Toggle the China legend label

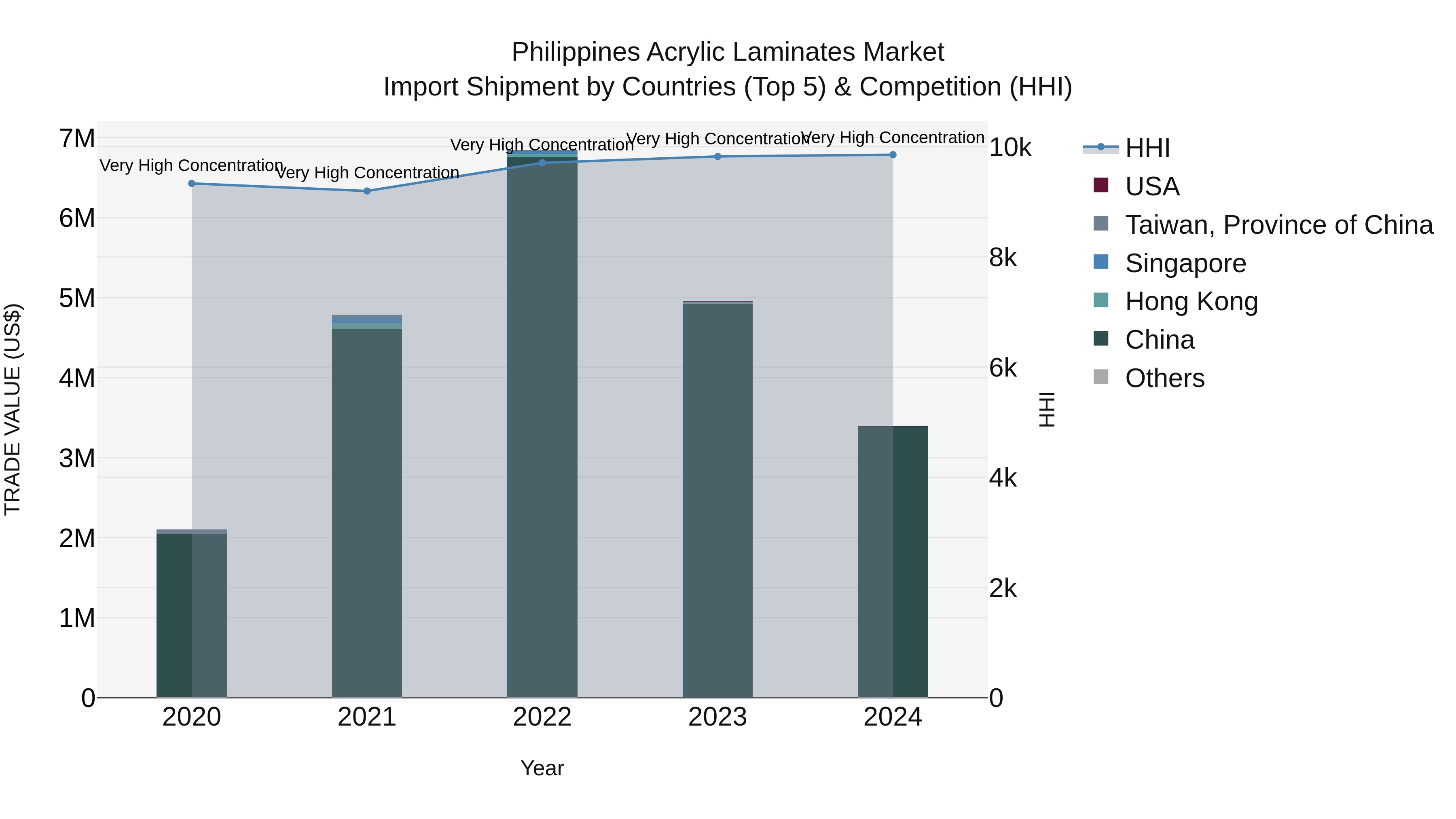pyautogui.click(x=1160, y=340)
